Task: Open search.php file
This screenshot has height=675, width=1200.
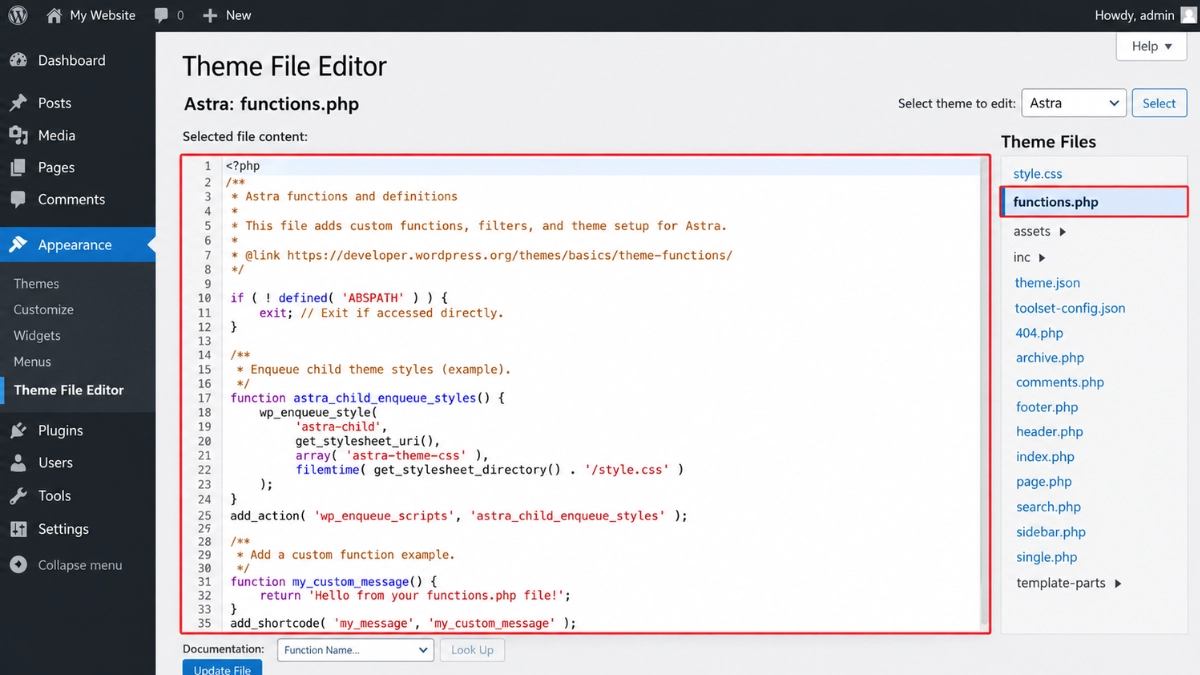Action: 1048,507
